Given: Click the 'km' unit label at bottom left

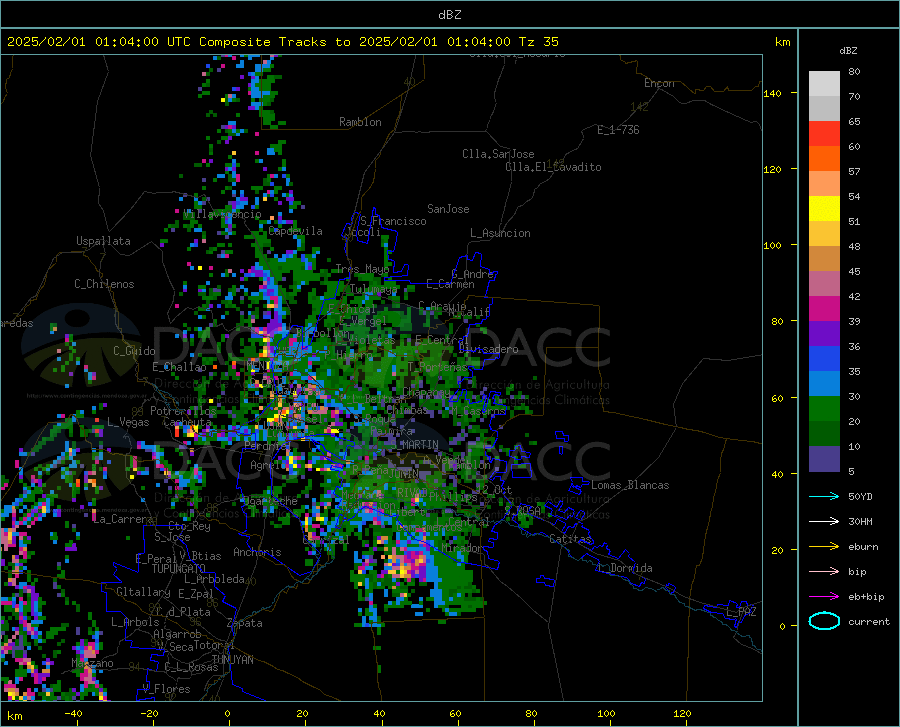Looking at the screenshot, I should pyautogui.click(x=14, y=716).
